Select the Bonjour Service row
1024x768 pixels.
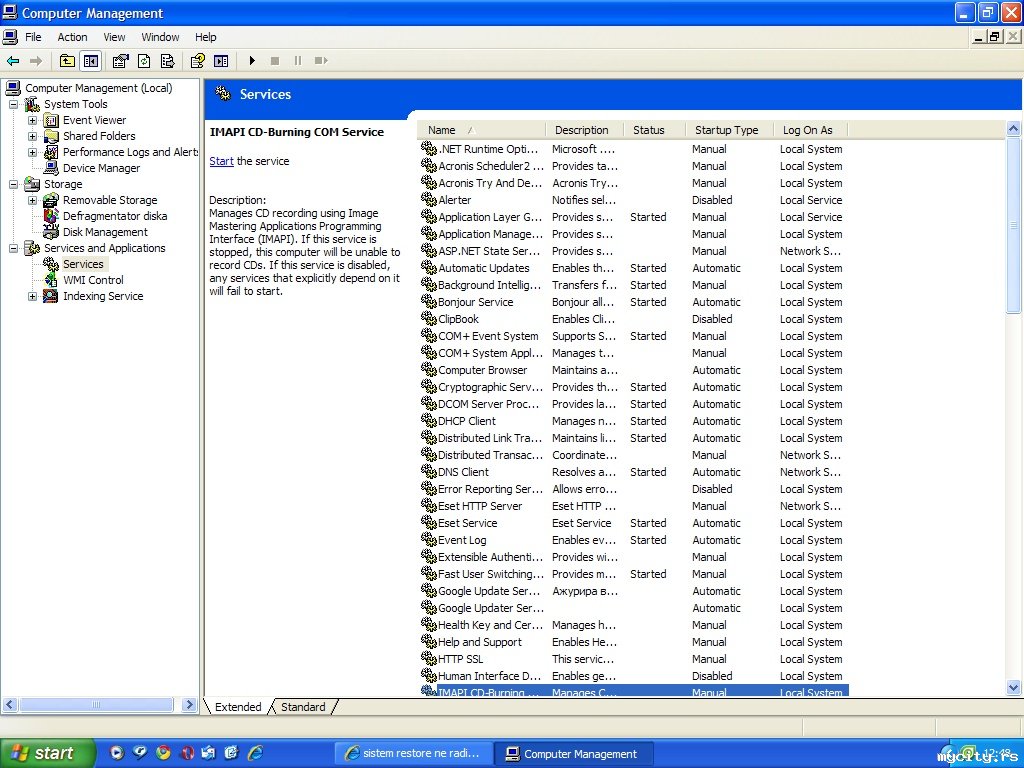[x=475, y=302]
